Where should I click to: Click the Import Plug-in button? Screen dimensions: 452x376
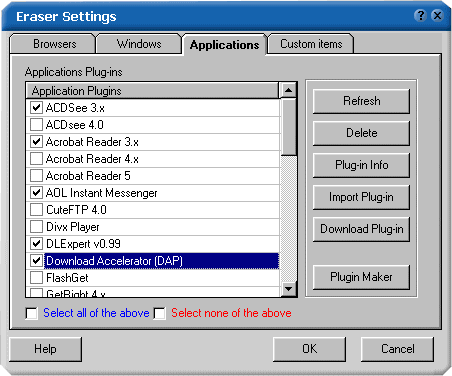(361, 197)
